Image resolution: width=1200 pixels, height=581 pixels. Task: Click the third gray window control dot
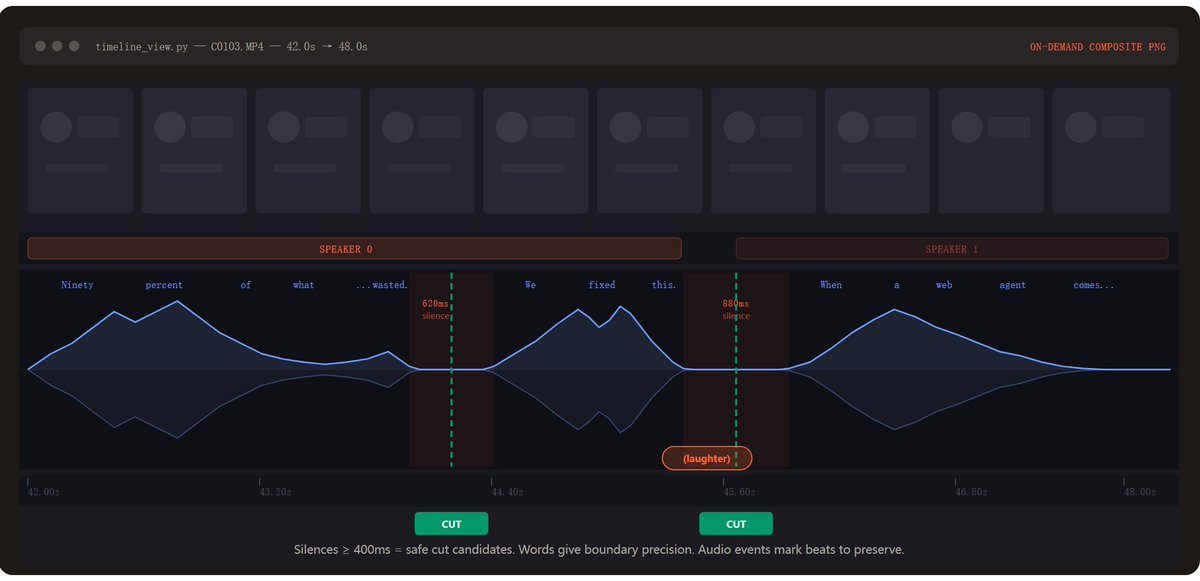tap(74, 46)
